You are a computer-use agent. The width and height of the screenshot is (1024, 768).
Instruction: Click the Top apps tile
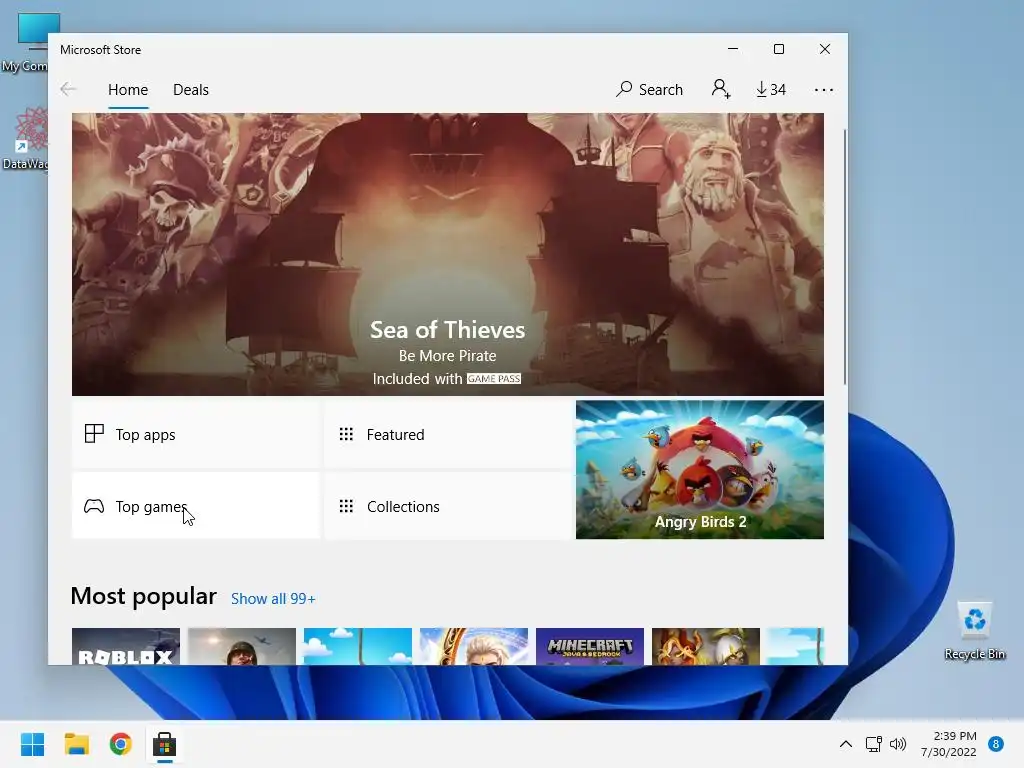(x=195, y=434)
